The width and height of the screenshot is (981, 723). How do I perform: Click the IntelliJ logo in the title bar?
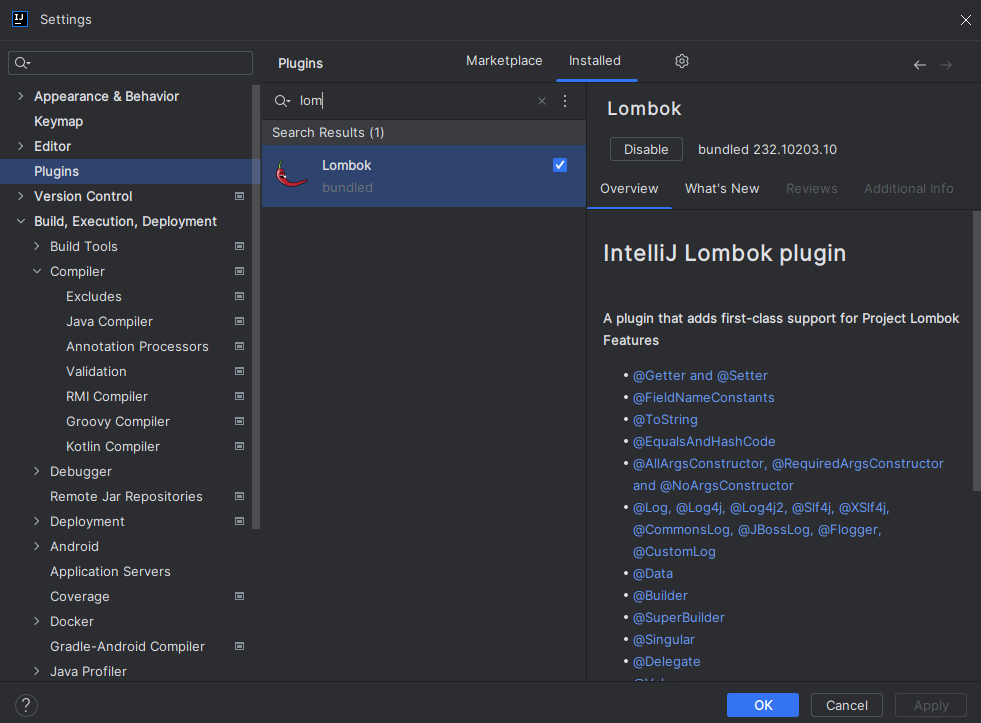click(20, 19)
